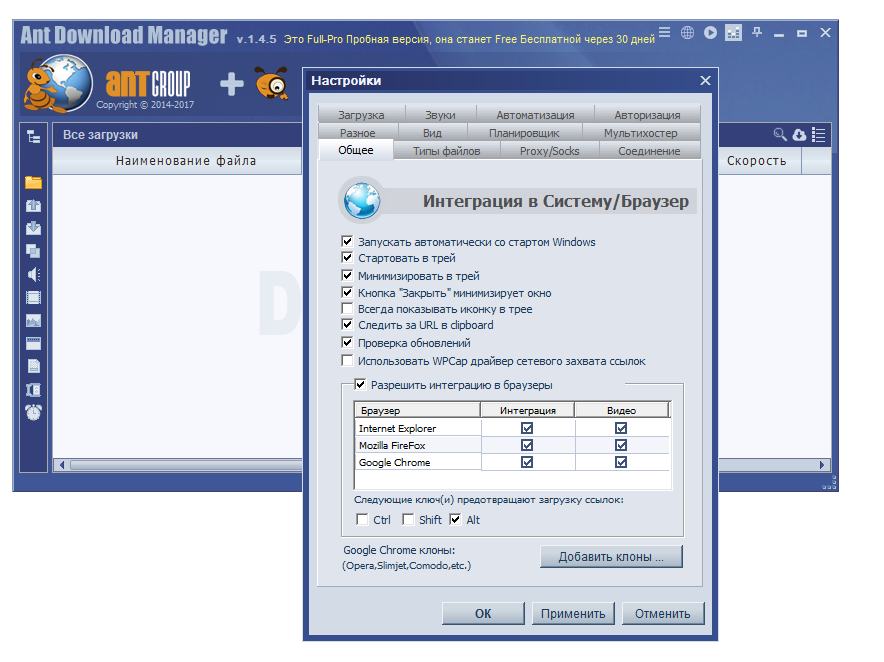Select the document page category icon
This screenshot has height=662, width=884.
point(33,367)
